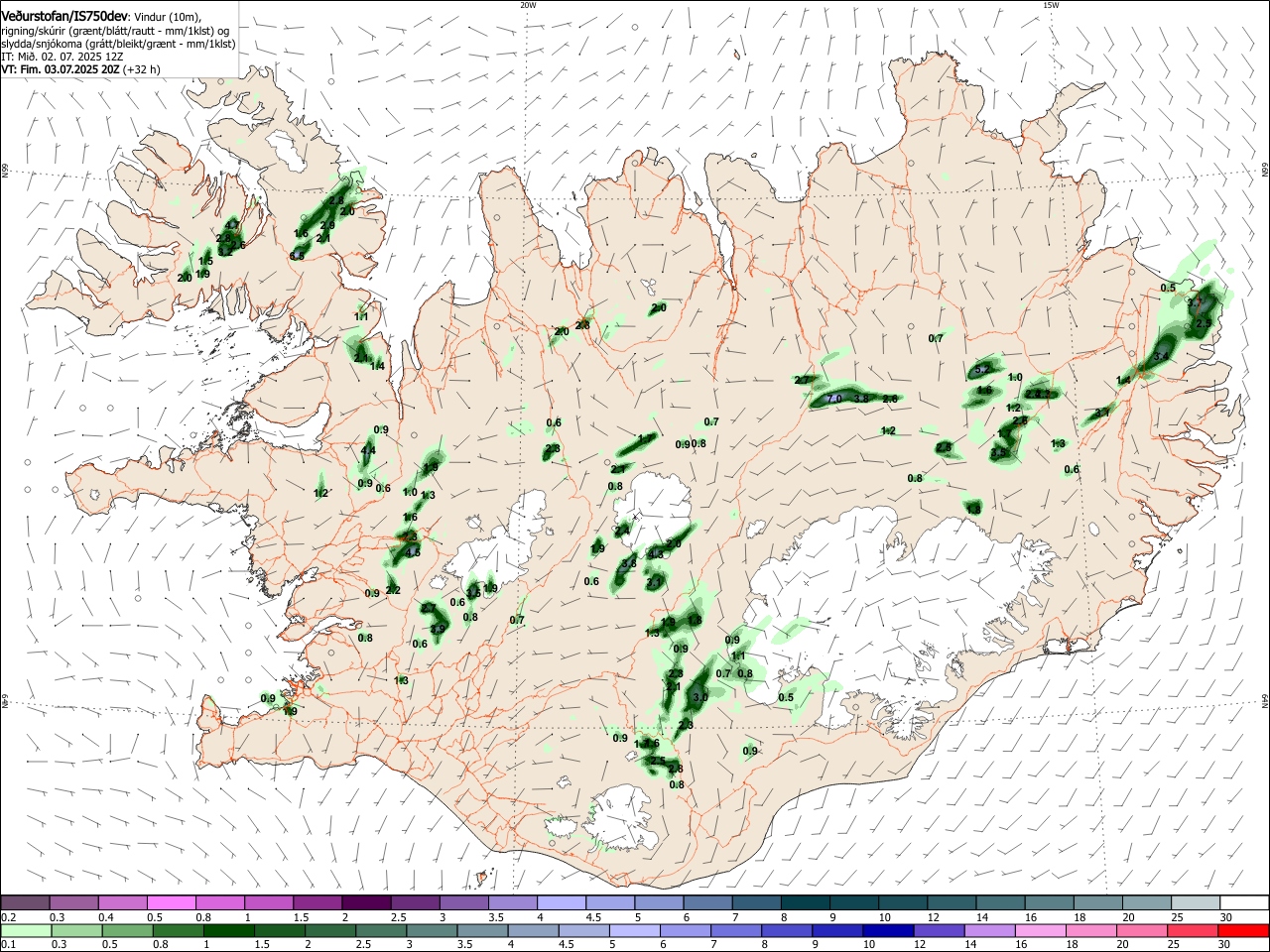The width and height of the screenshot is (1270, 952).
Task: Click the 4.4 precipitation value in the west
Action: (x=368, y=450)
